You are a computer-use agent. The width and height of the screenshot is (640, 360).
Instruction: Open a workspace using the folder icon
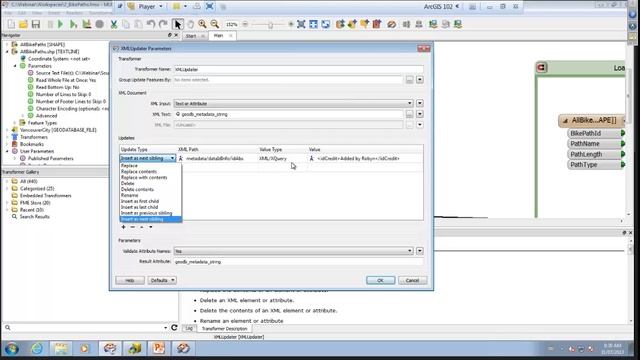23,24
